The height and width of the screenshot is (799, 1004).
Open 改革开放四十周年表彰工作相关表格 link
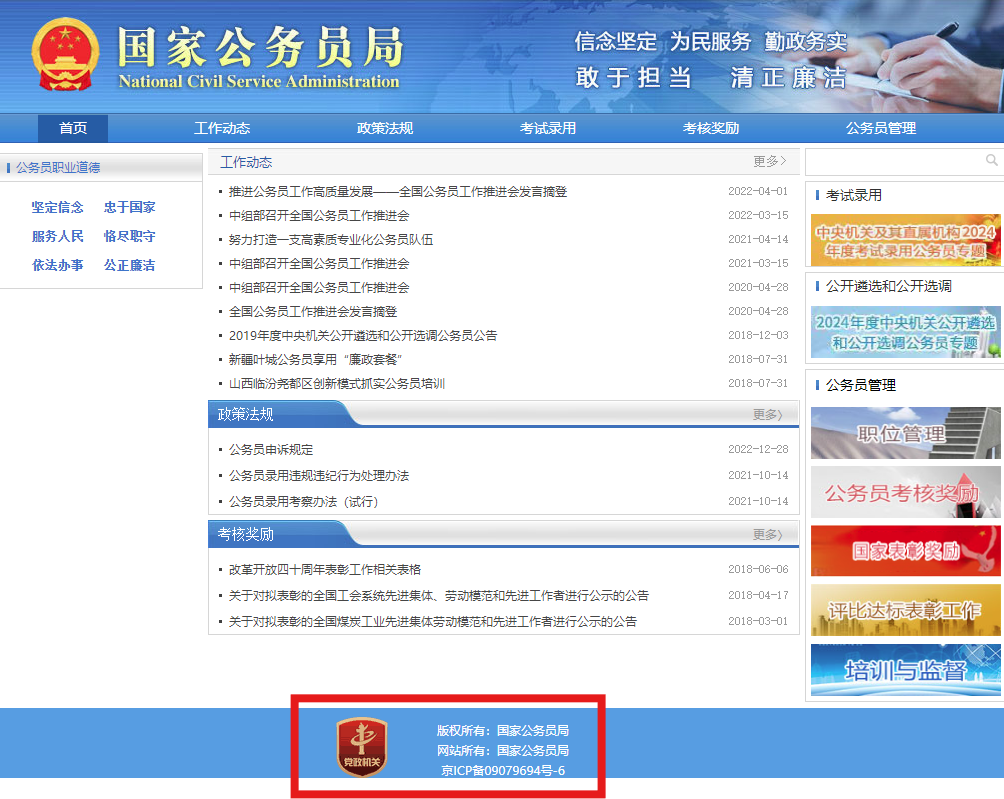point(325,569)
